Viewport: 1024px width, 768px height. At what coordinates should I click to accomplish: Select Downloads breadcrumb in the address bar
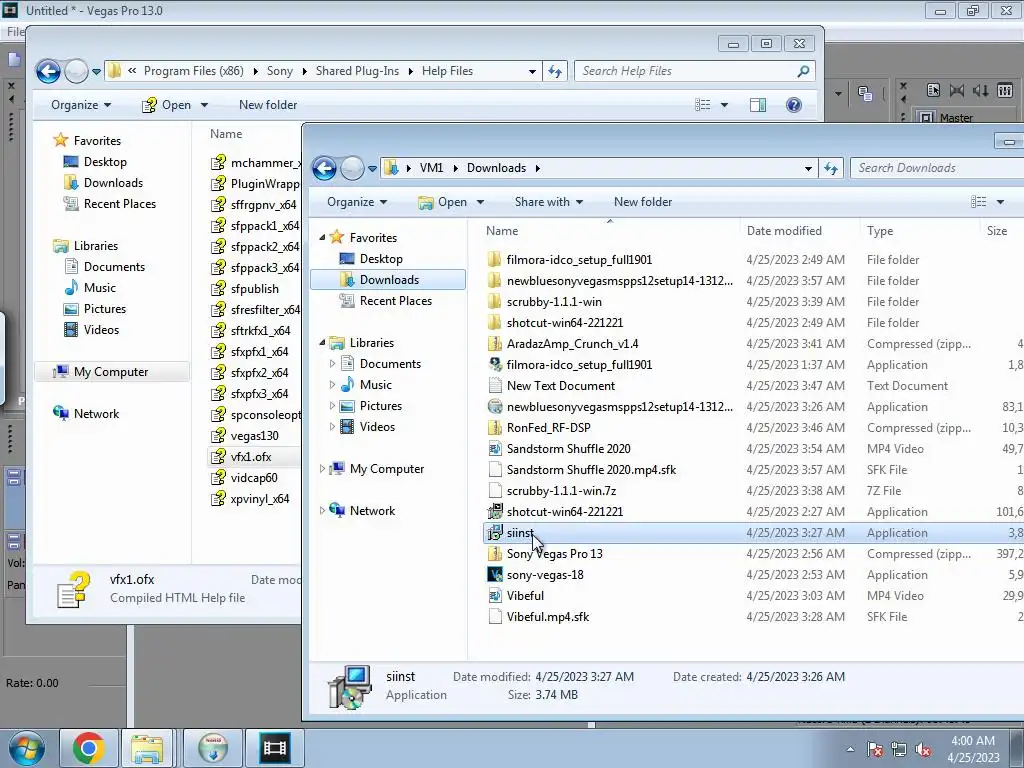496,168
